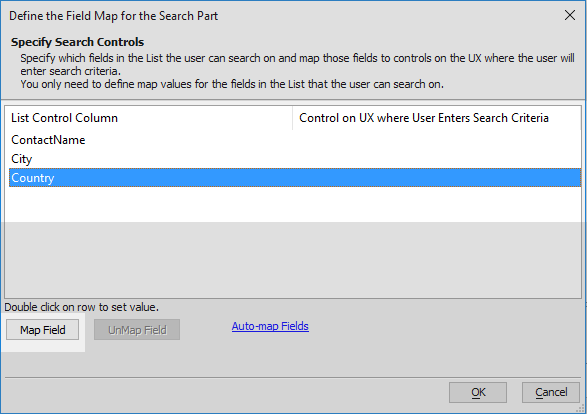Click the greyed-out UnMap Field button
This screenshot has height=414, width=587.
tap(137, 330)
